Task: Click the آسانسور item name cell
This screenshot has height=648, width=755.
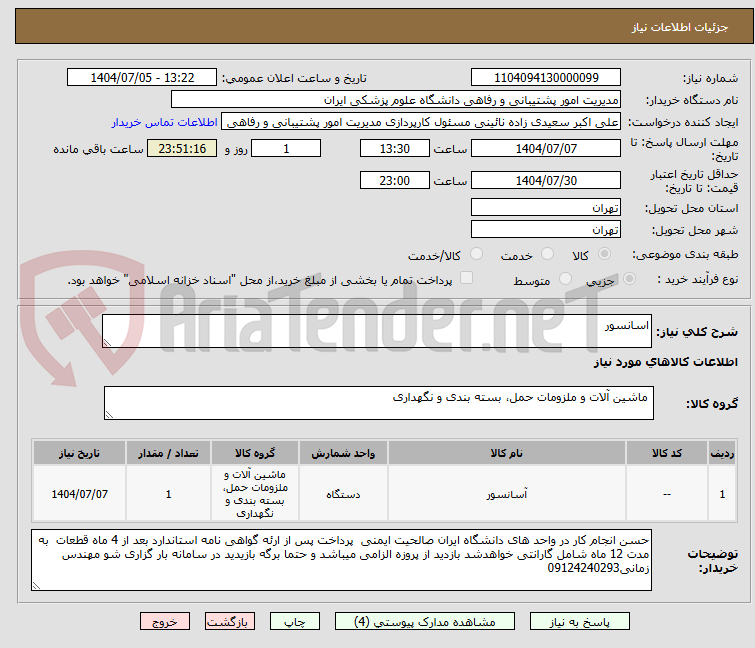Action: (507, 494)
